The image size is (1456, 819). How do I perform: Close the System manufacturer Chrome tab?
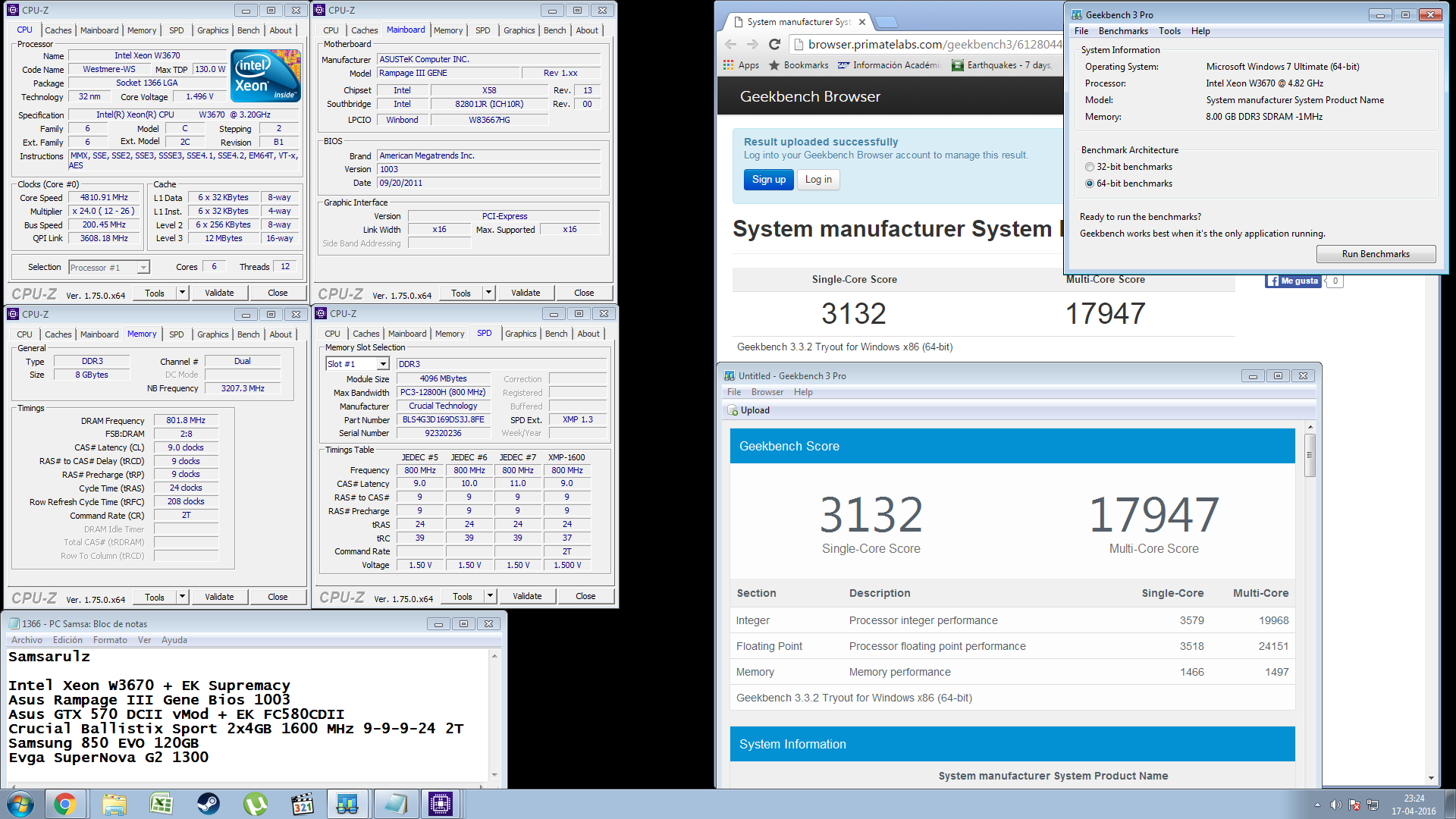click(863, 22)
